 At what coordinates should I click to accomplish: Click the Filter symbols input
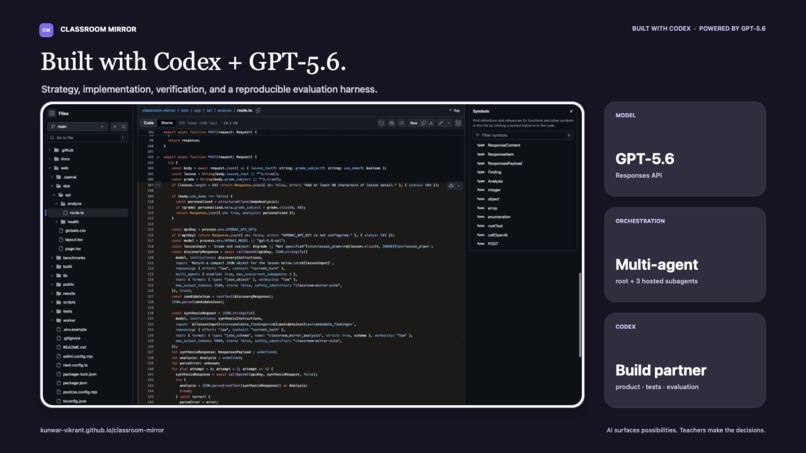click(x=522, y=135)
